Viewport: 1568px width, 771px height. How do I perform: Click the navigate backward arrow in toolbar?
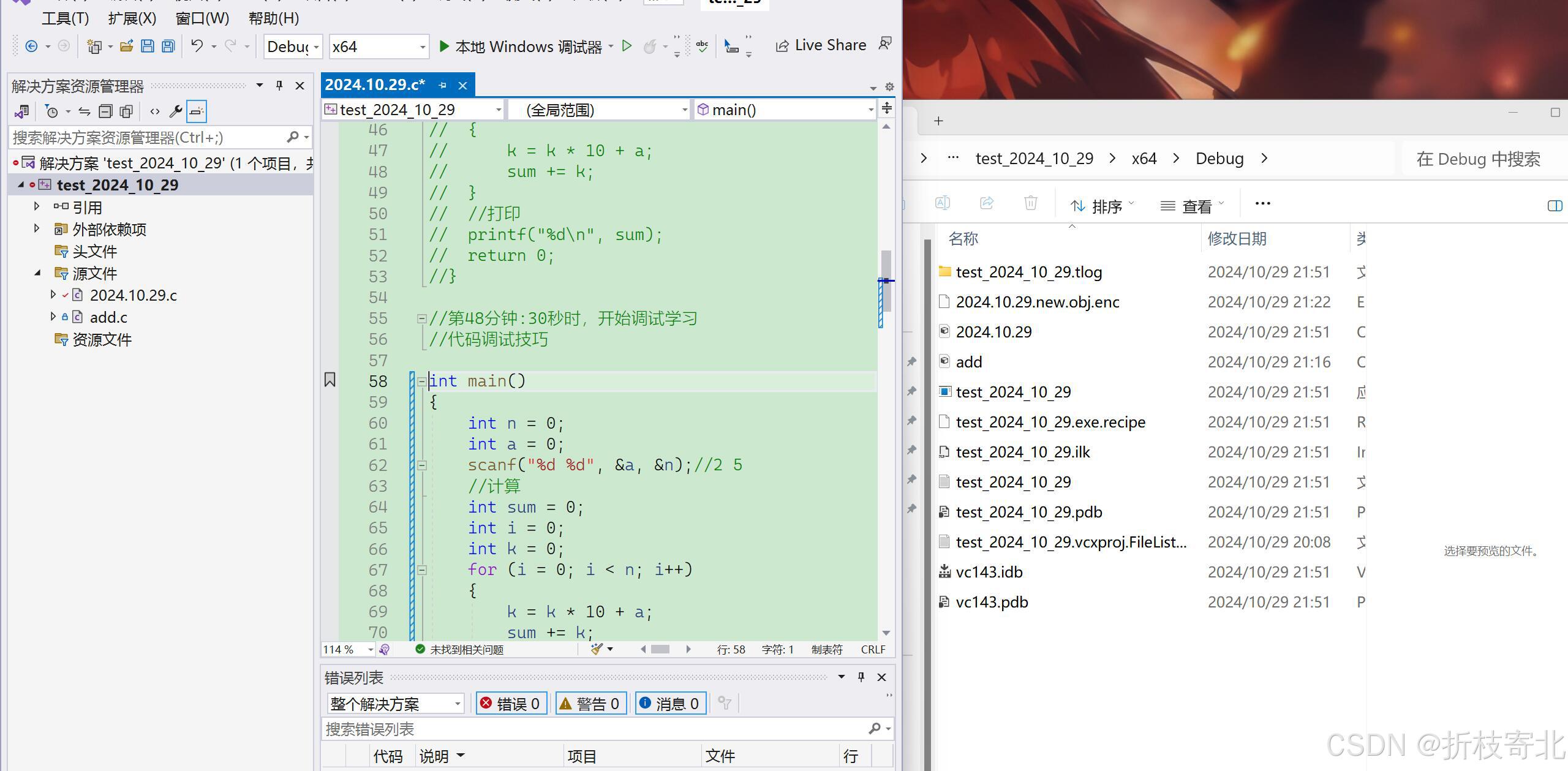tap(31, 47)
